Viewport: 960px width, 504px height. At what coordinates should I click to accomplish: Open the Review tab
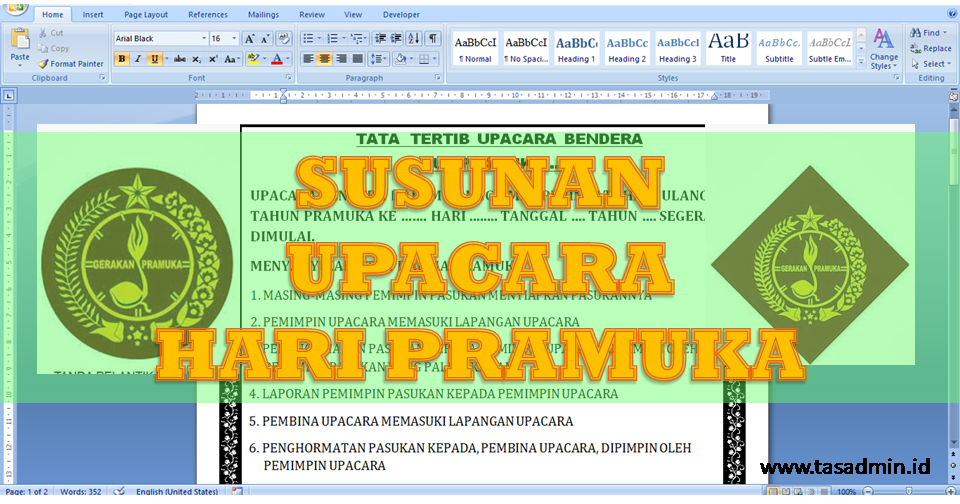(x=312, y=15)
